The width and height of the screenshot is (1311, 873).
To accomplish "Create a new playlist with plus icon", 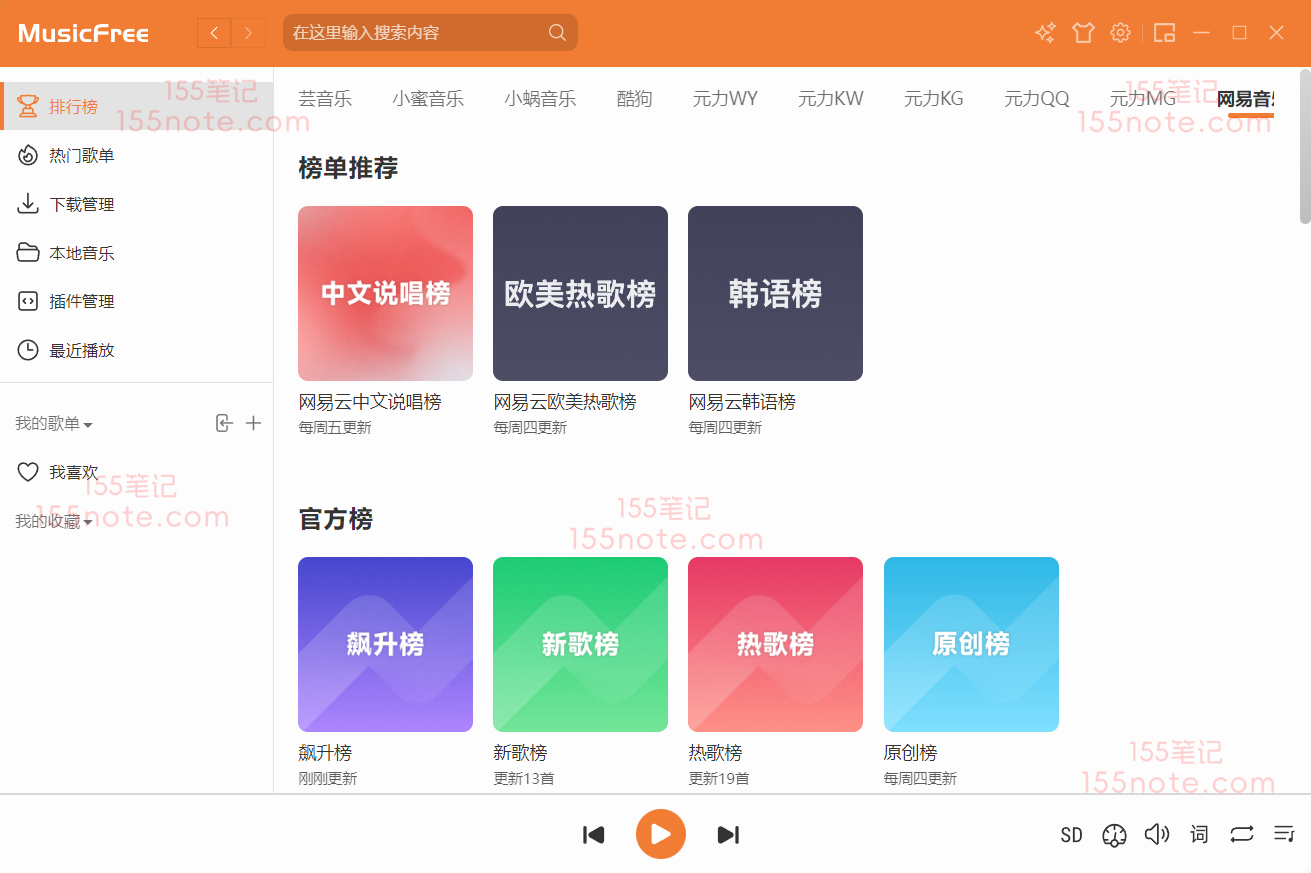I will [x=254, y=423].
